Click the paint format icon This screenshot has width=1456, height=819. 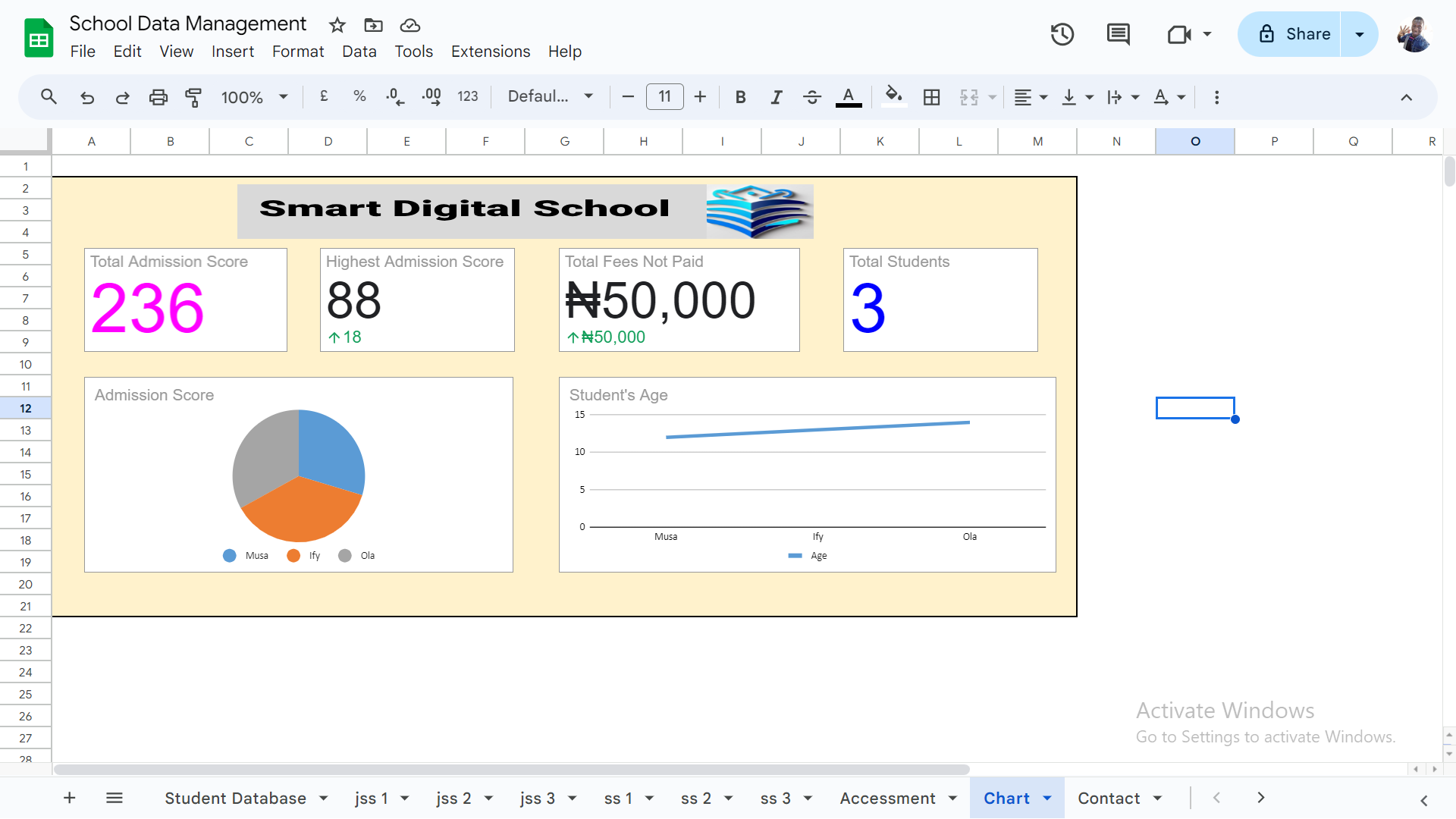point(193,97)
